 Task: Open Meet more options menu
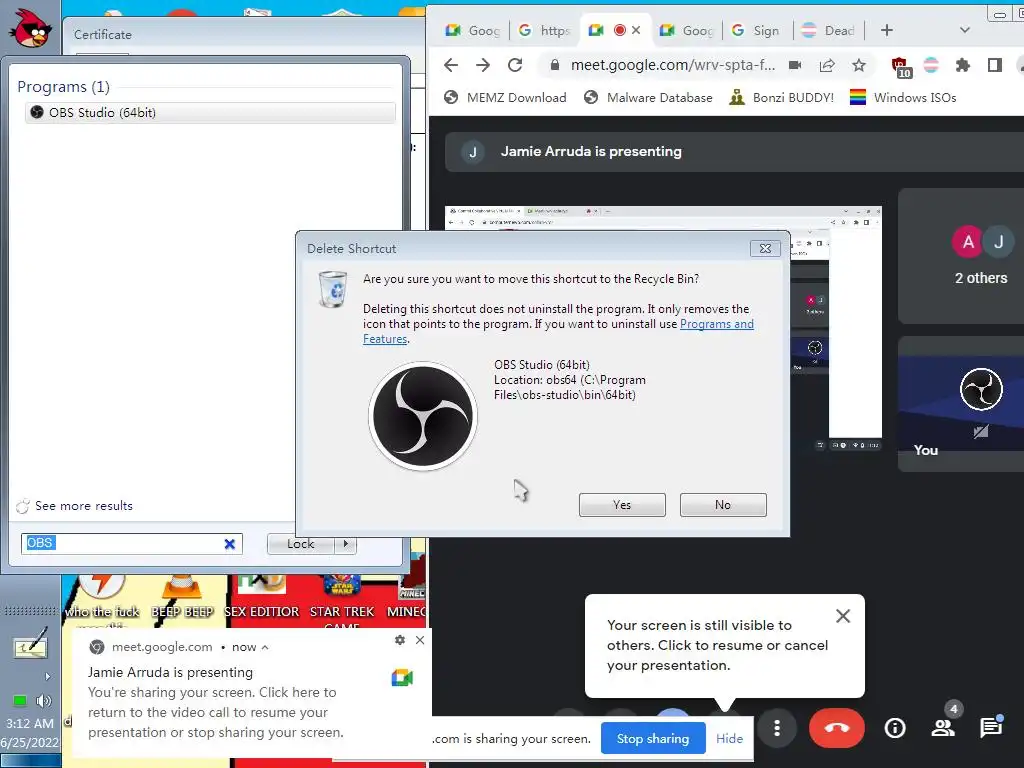pos(776,728)
